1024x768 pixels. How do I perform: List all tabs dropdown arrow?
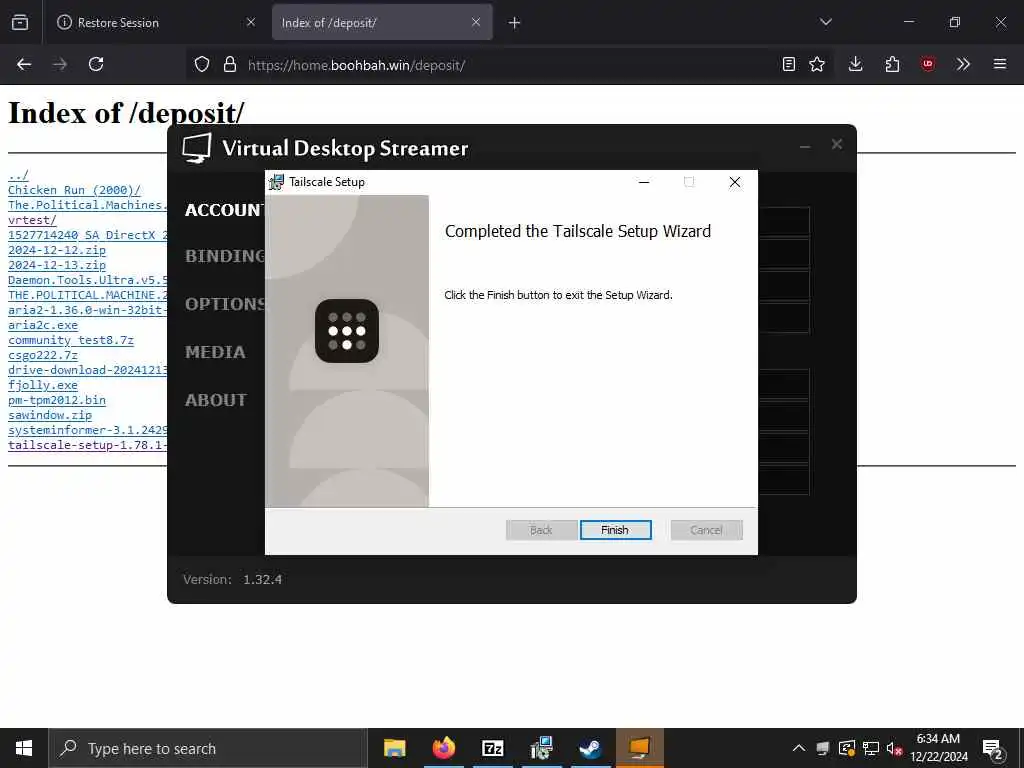[x=825, y=22]
